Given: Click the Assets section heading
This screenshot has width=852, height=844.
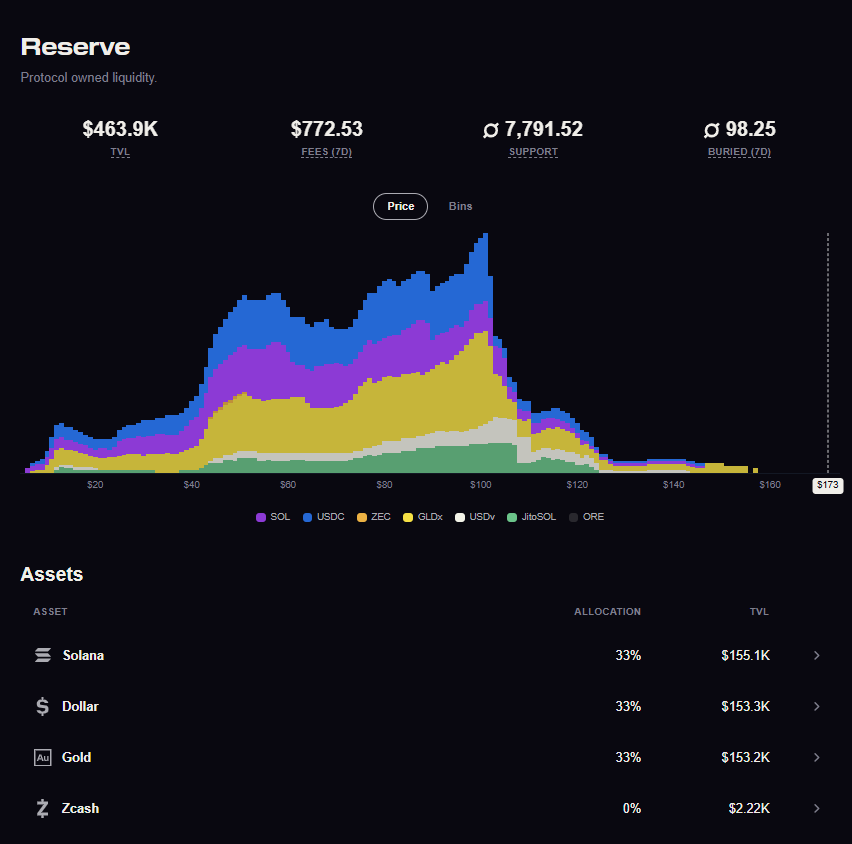Looking at the screenshot, I should tap(52, 574).
